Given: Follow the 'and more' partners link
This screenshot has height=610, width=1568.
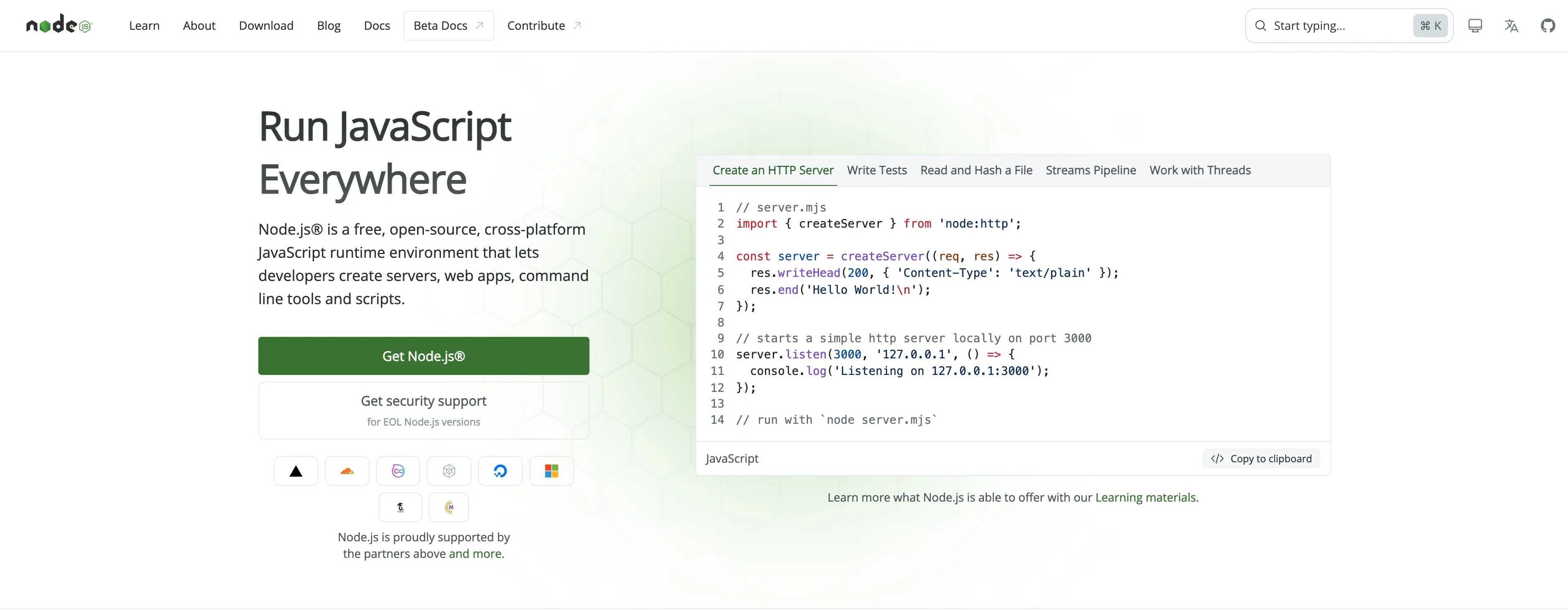Looking at the screenshot, I should (475, 553).
